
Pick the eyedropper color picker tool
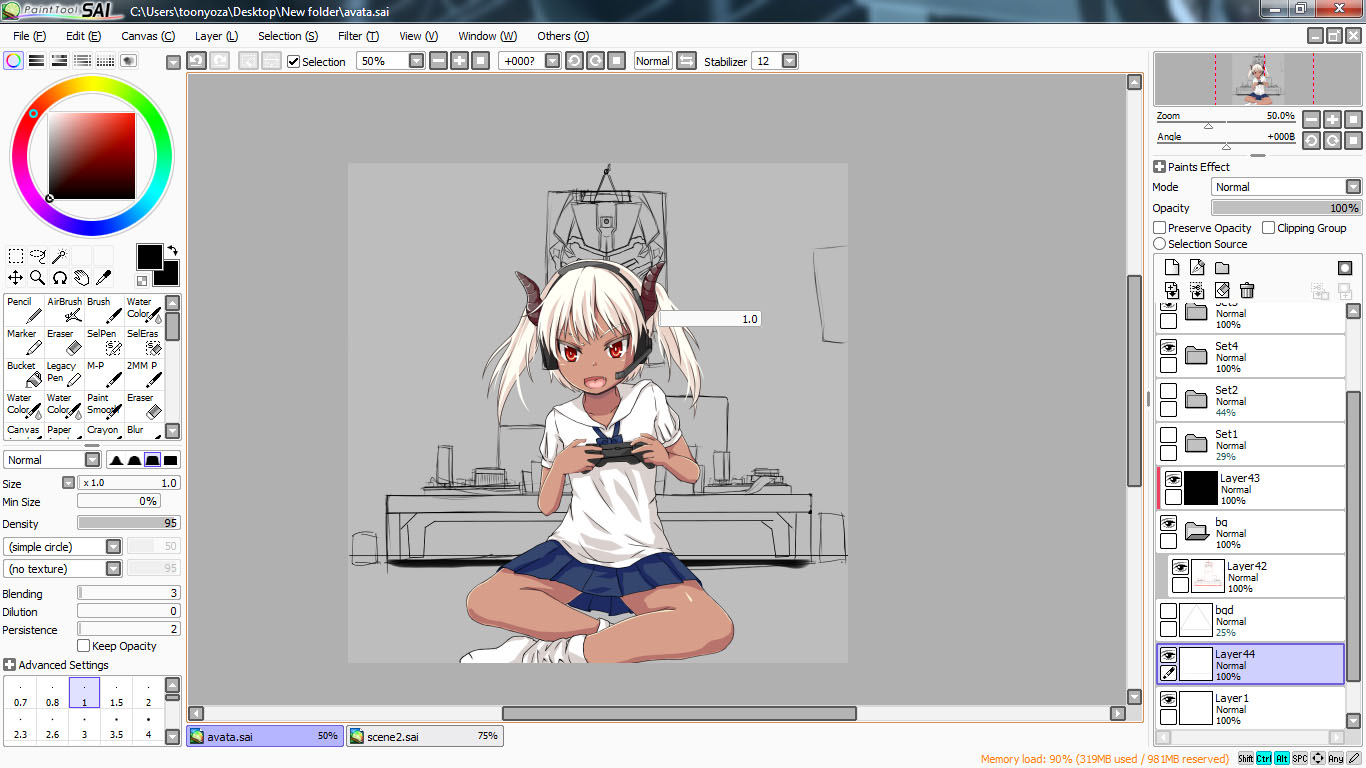pos(104,278)
